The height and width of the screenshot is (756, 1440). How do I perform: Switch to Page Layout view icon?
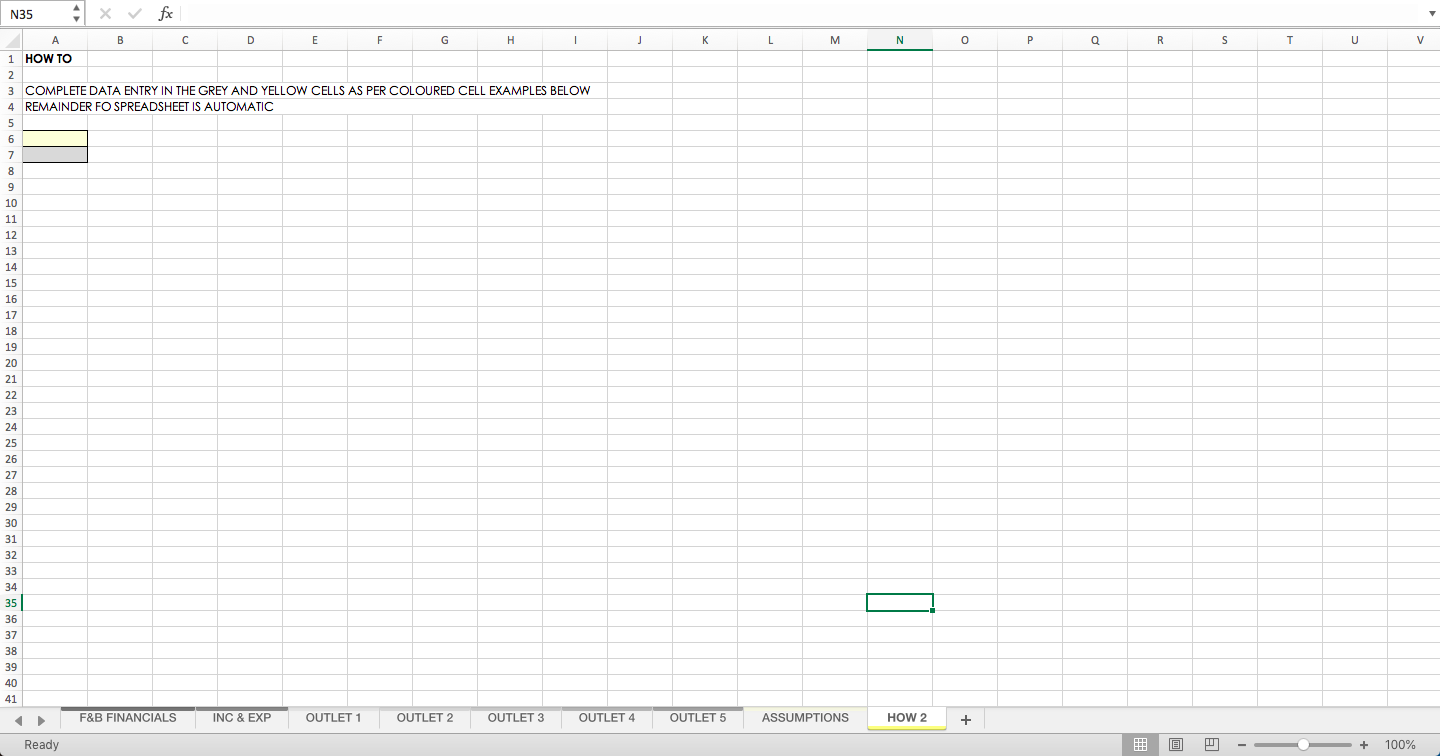(1176, 745)
